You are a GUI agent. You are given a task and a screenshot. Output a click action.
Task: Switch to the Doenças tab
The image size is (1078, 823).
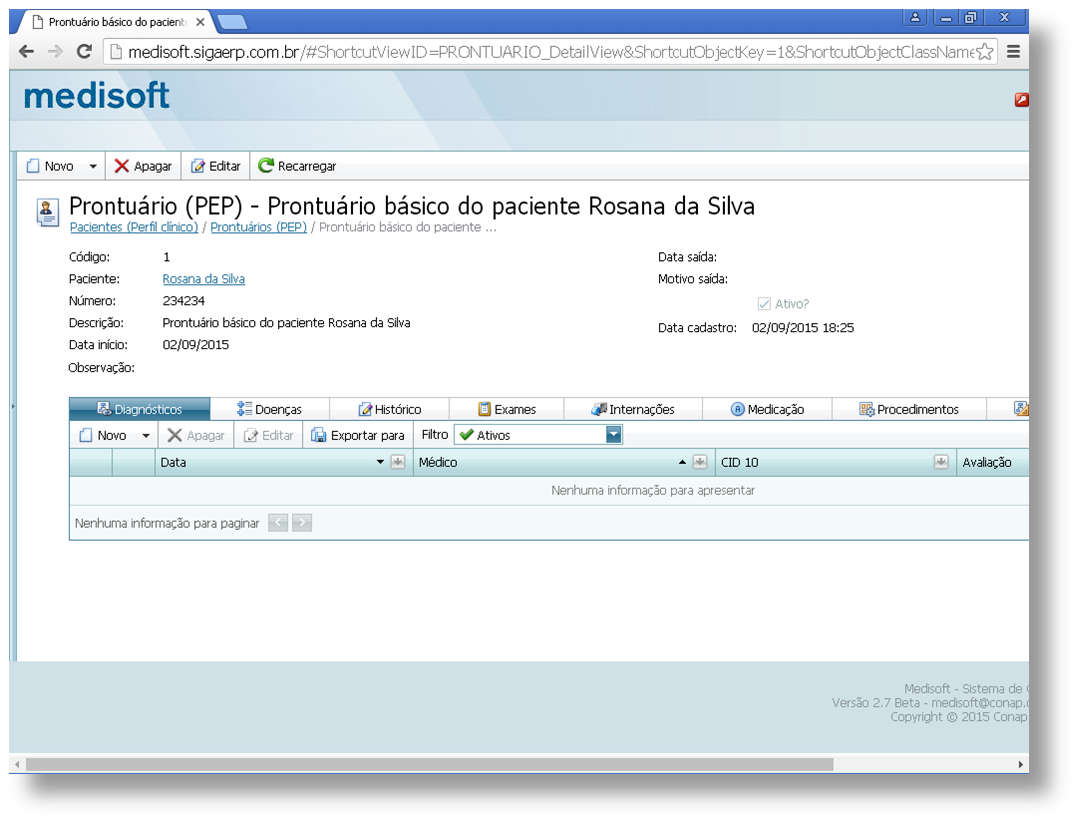(x=270, y=409)
